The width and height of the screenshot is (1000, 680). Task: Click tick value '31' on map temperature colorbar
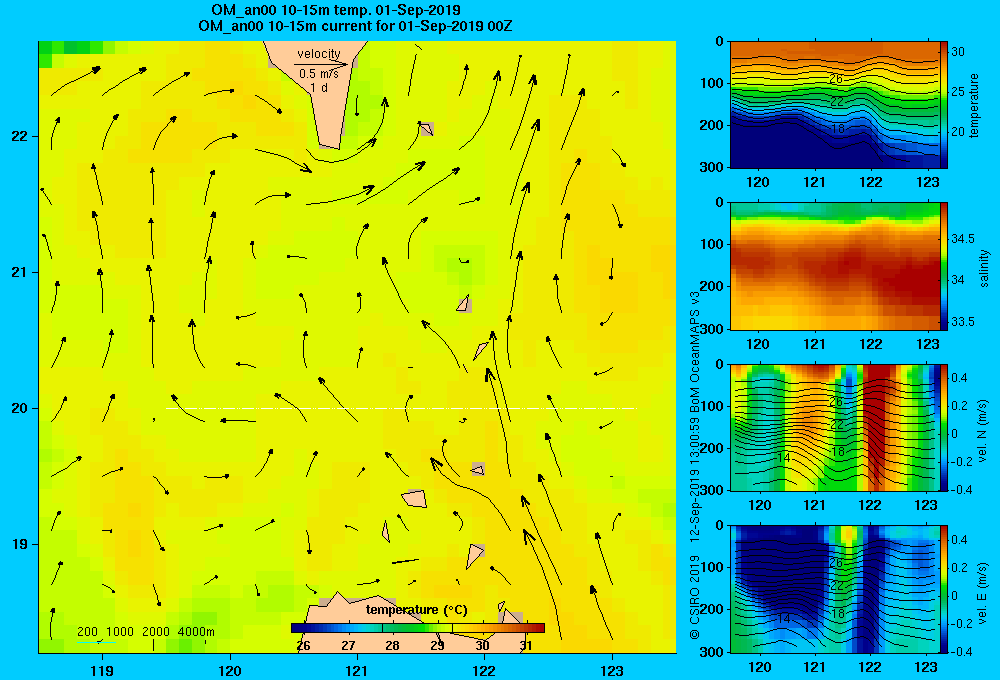(526, 646)
